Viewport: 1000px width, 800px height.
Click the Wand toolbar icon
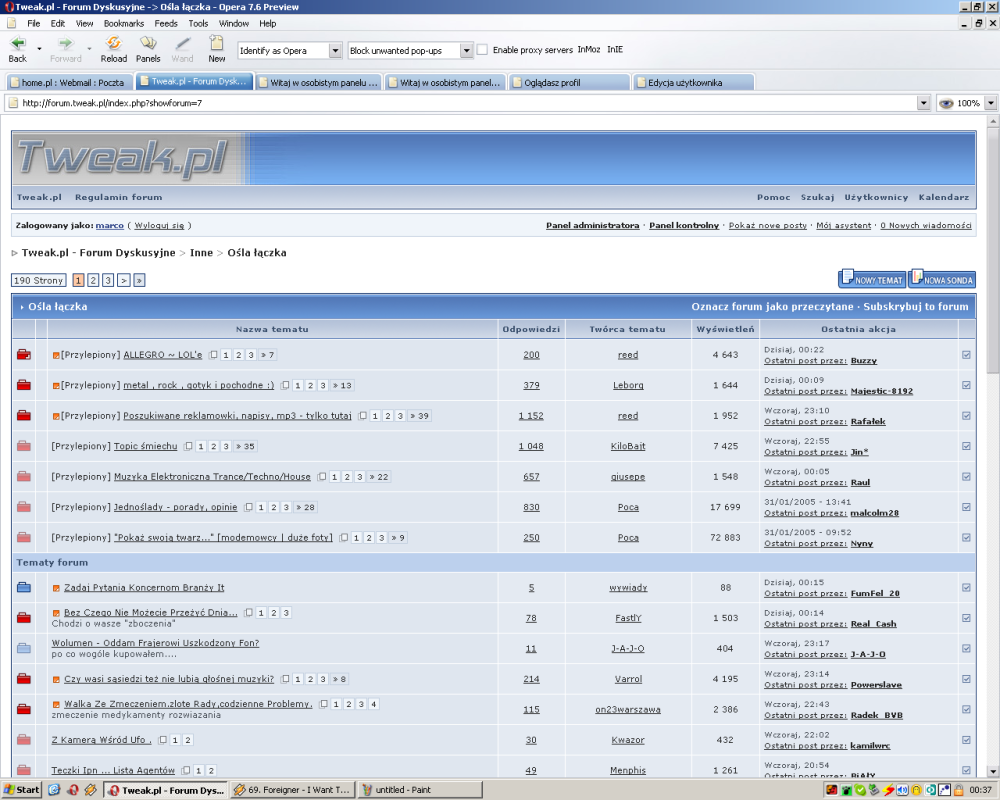click(182, 43)
